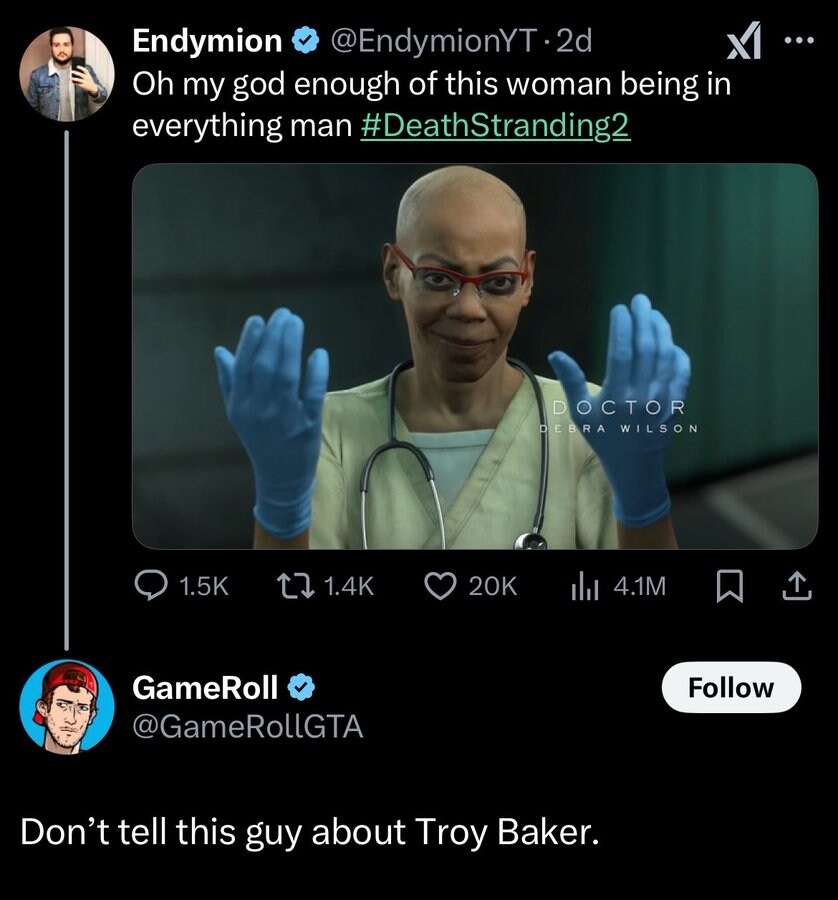This screenshot has height=900, width=838.
Task: Follow the GameRoll account
Action: point(731,687)
